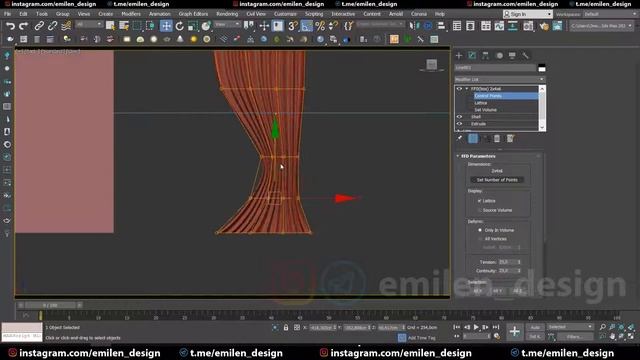Open the Modifiers menu
640x360 pixels.
click(131, 14)
